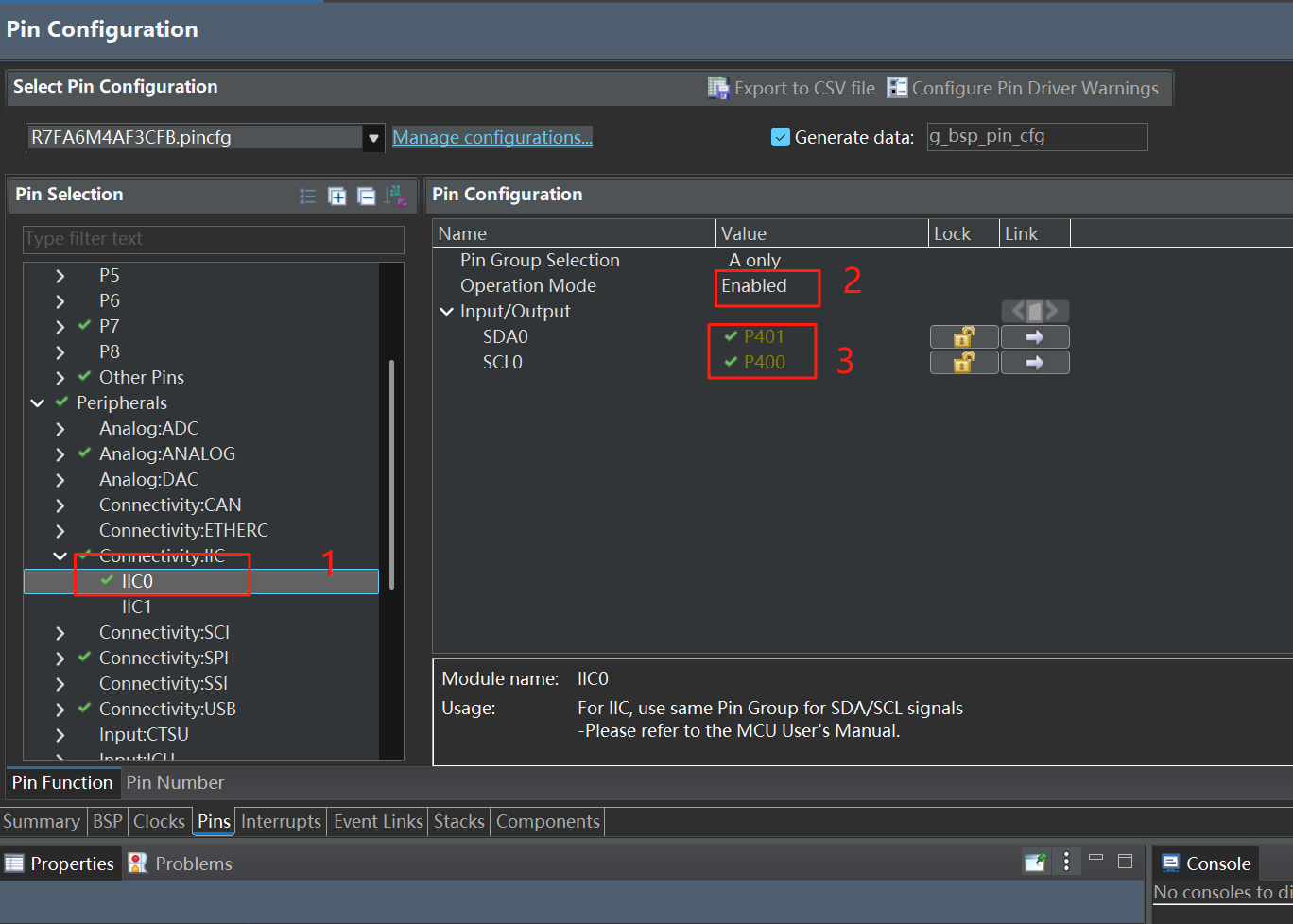Click the lock icon for SDA0

point(963,336)
